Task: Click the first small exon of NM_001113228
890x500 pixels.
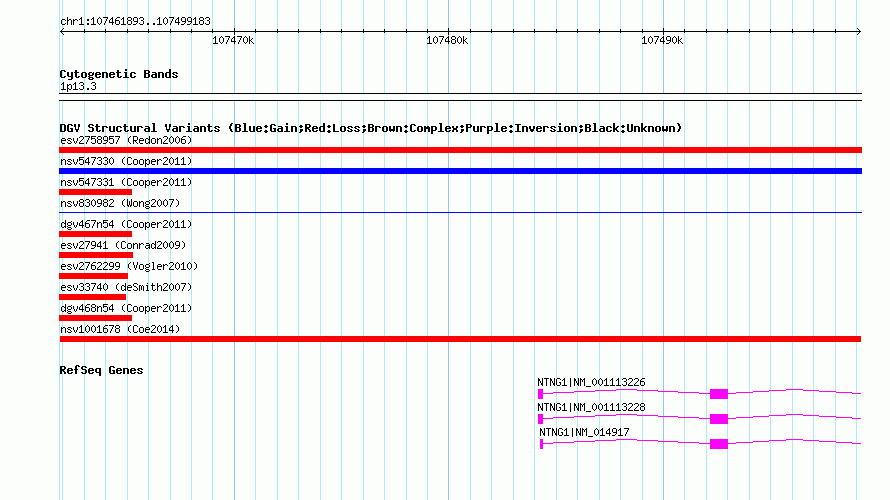Action: click(x=540, y=419)
